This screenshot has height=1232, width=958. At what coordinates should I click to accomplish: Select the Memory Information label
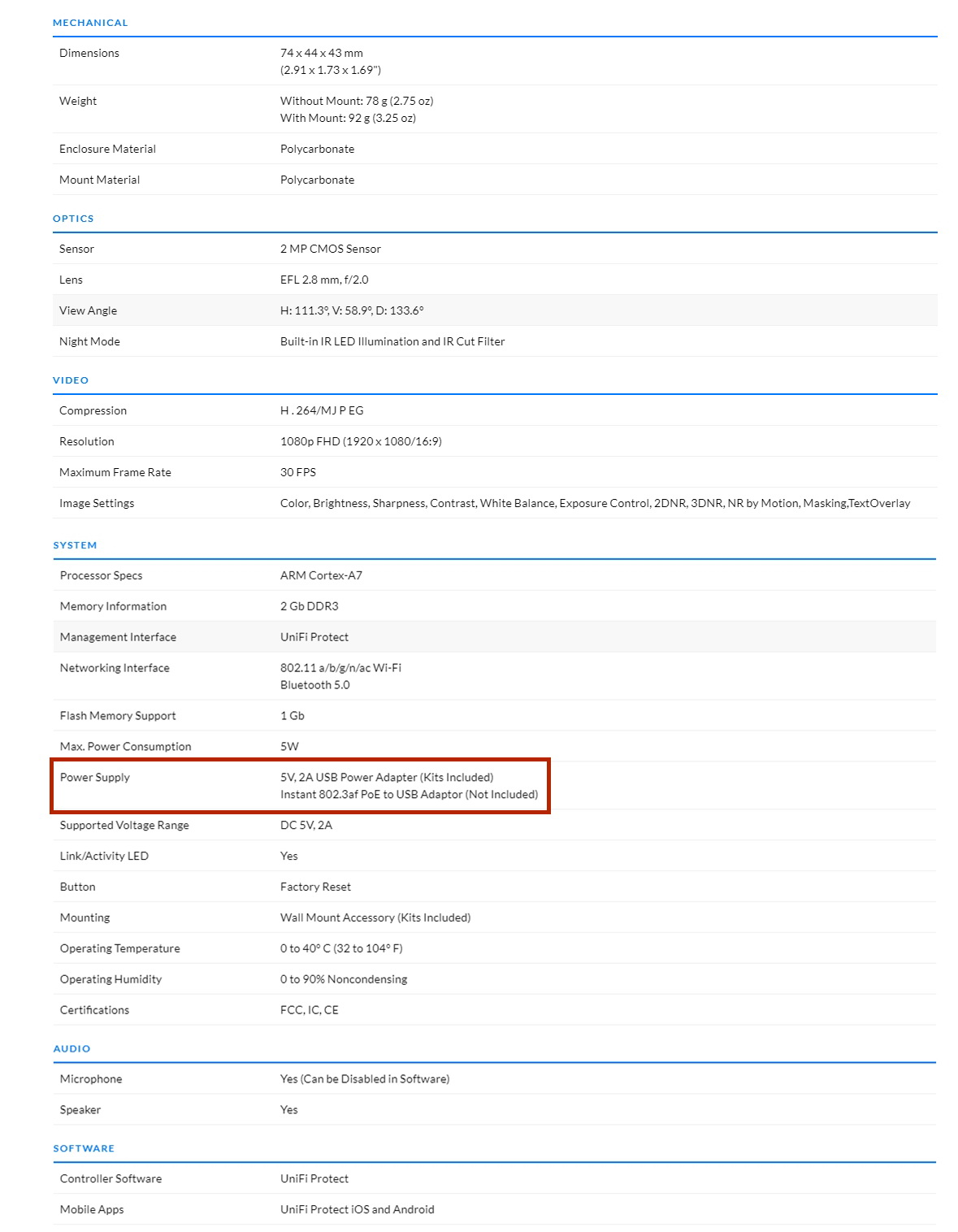[x=113, y=606]
